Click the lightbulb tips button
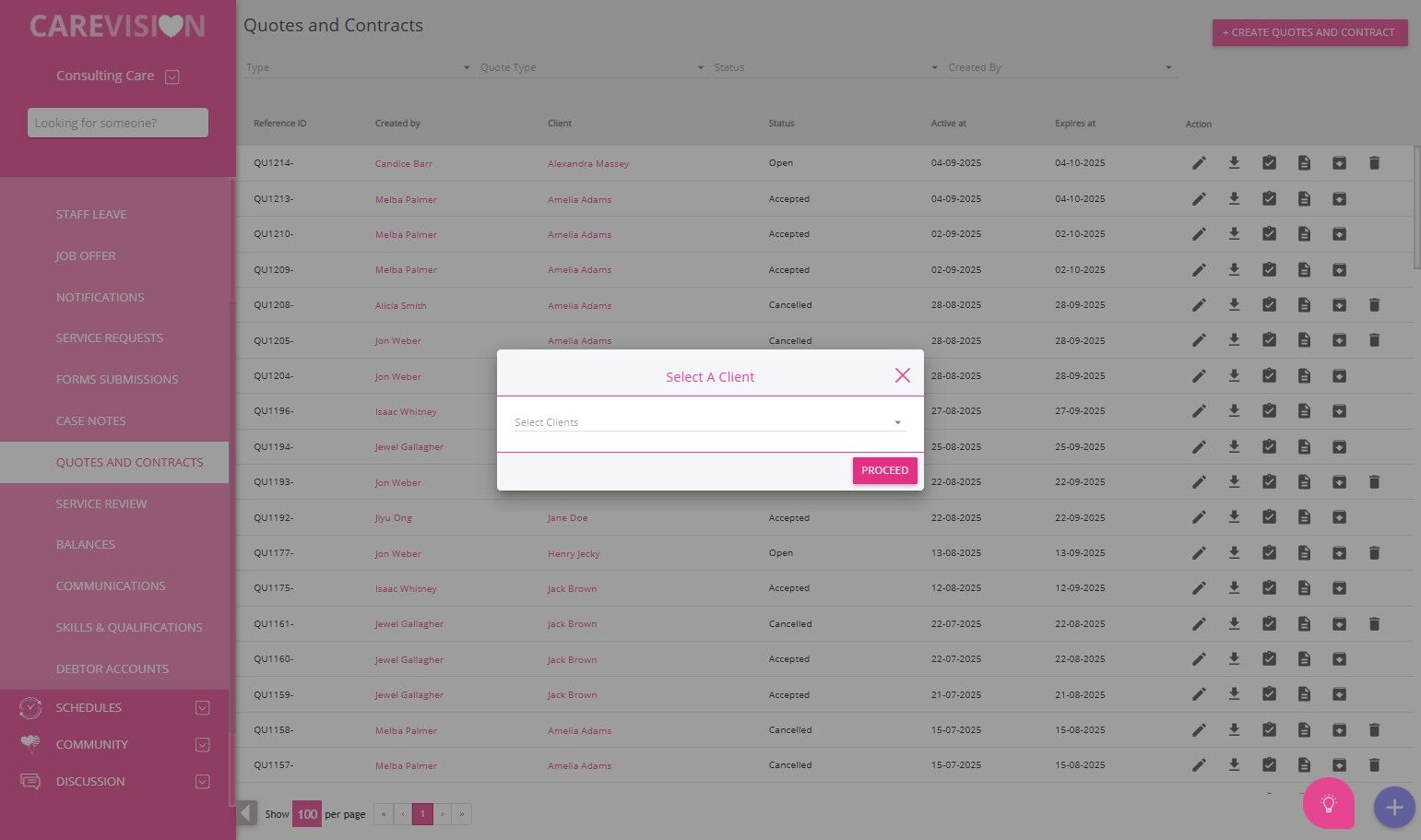 1328,803
